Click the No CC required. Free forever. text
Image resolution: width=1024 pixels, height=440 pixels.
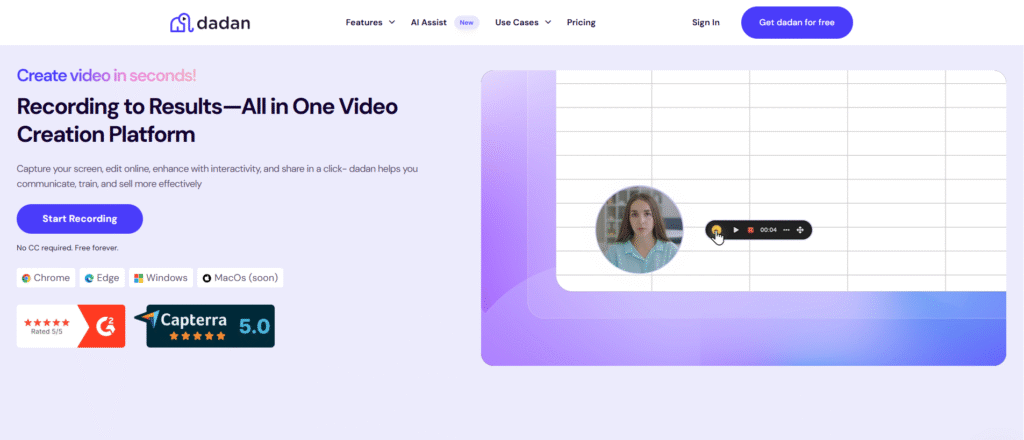(x=67, y=248)
